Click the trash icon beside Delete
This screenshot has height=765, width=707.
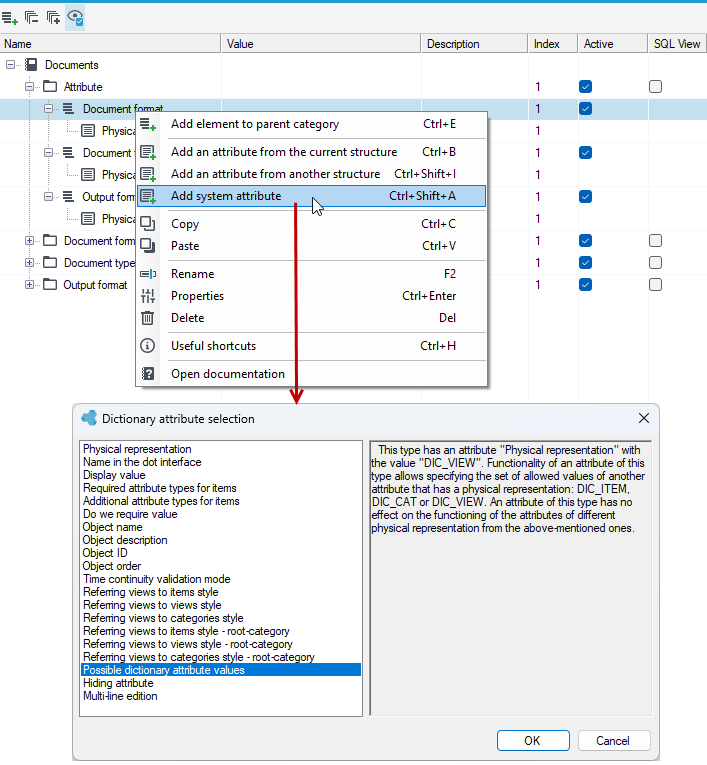(147, 318)
